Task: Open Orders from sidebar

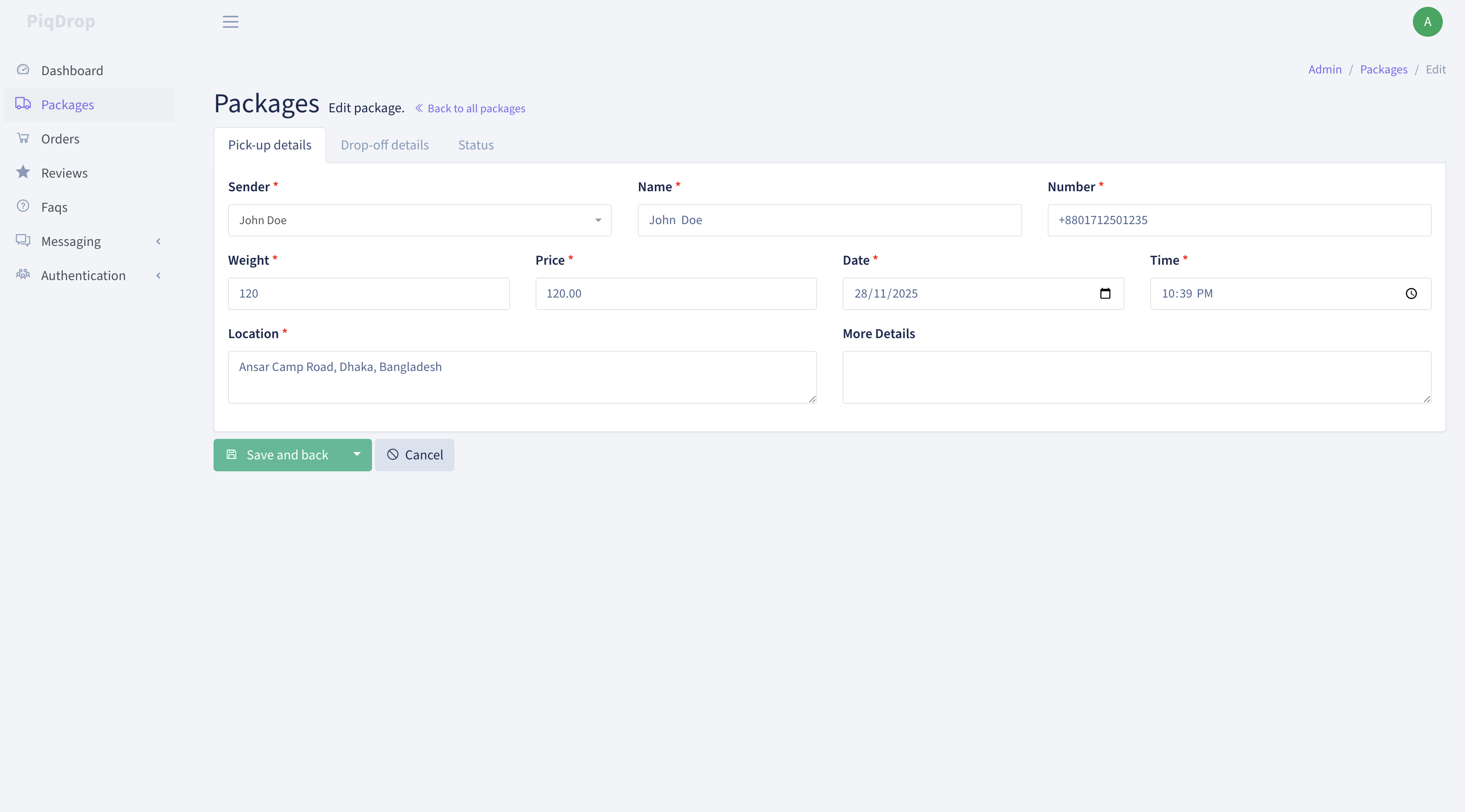Action: tap(90, 139)
